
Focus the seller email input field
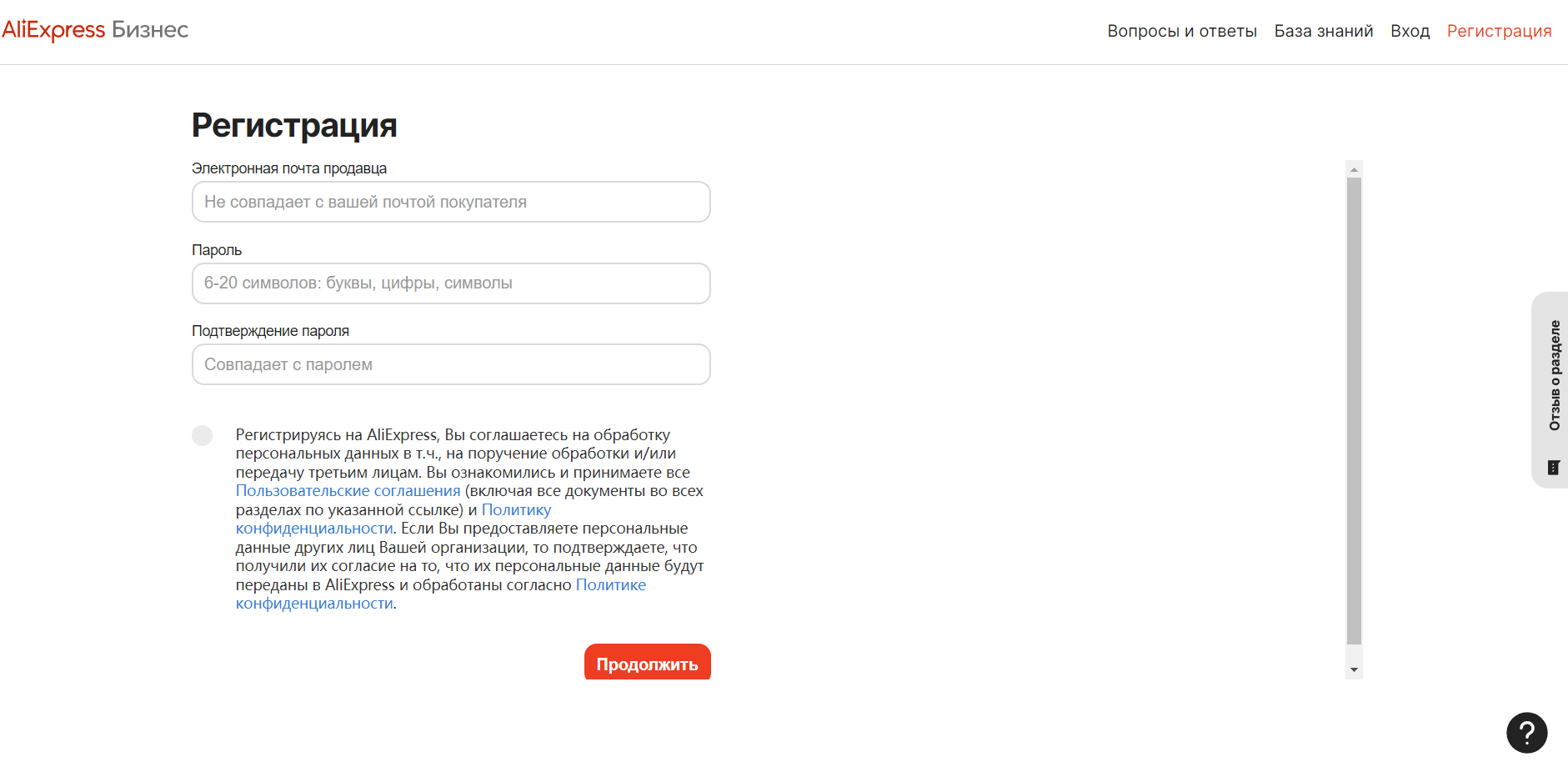tap(451, 202)
